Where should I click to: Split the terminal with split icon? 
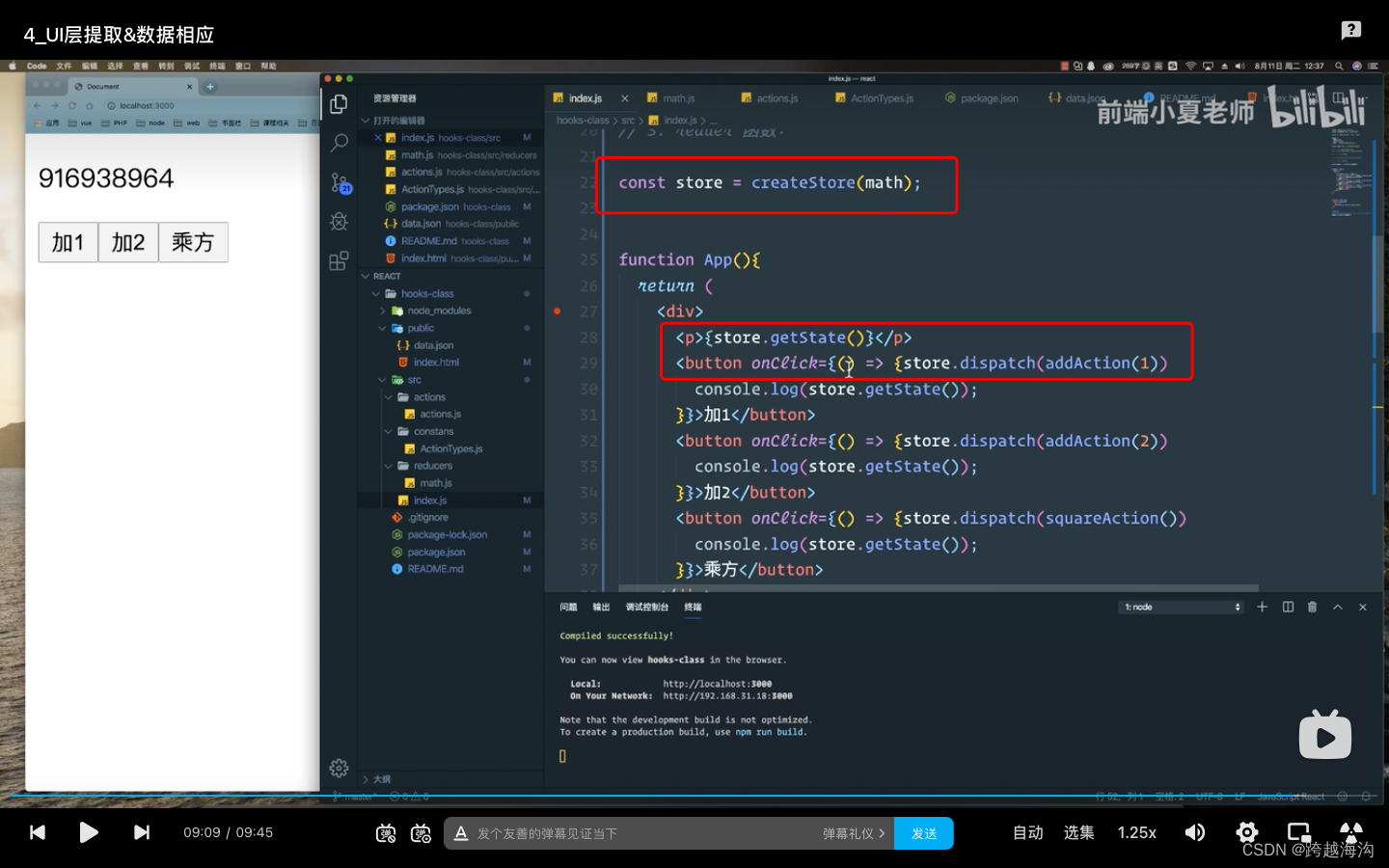(1288, 607)
